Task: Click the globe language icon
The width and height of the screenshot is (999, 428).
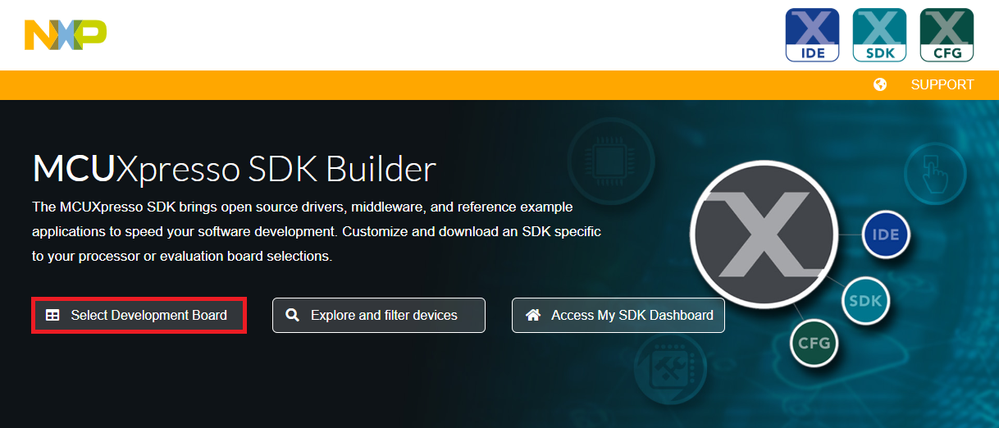Action: tap(880, 85)
